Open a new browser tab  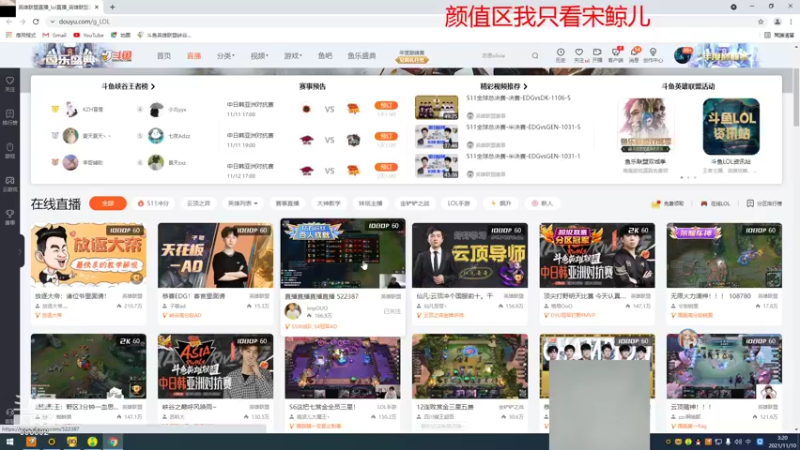click(x=112, y=7)
